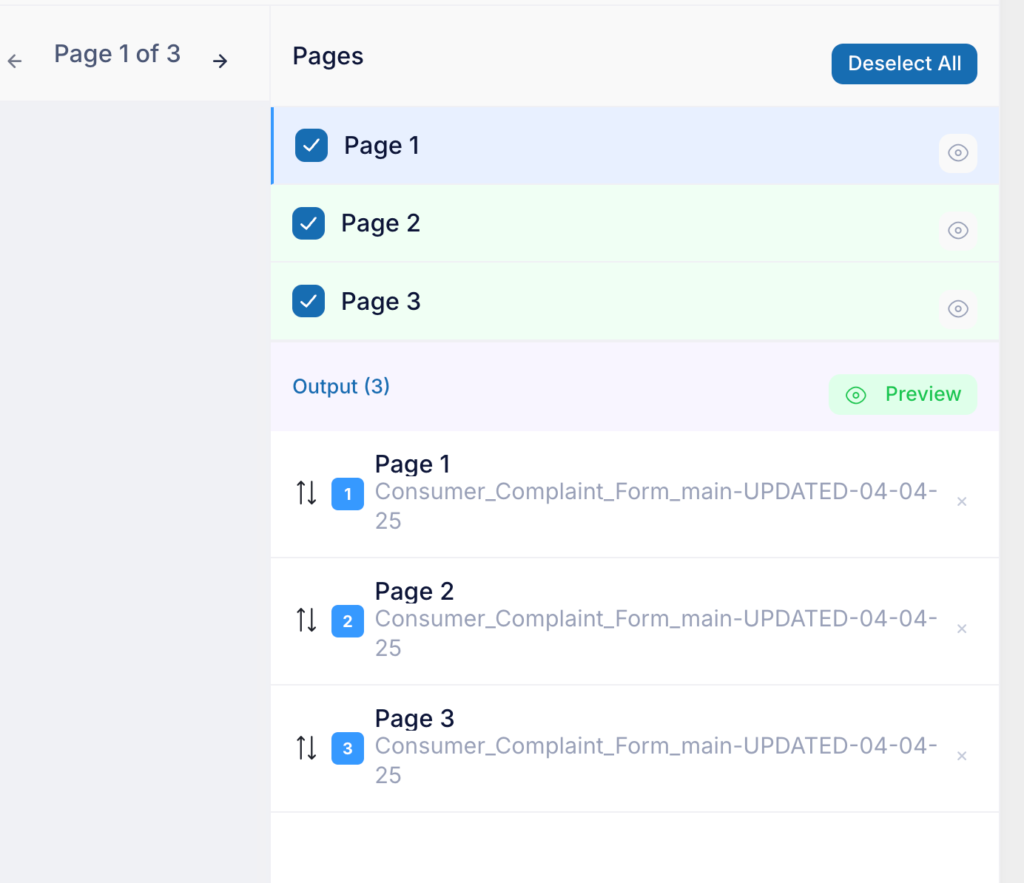Click output Page 2 title
1024x883 pixels.
414,592
